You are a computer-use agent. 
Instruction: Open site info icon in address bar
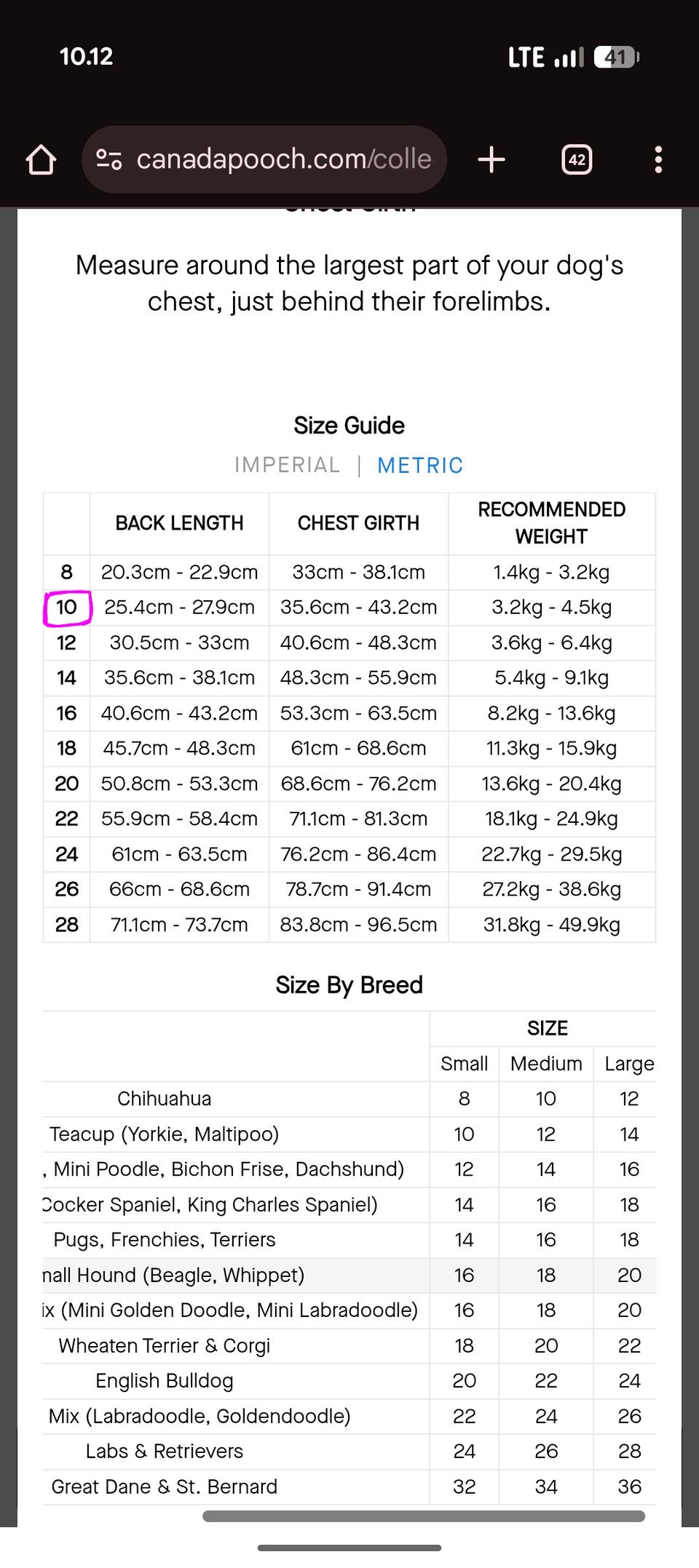[109, 159]
